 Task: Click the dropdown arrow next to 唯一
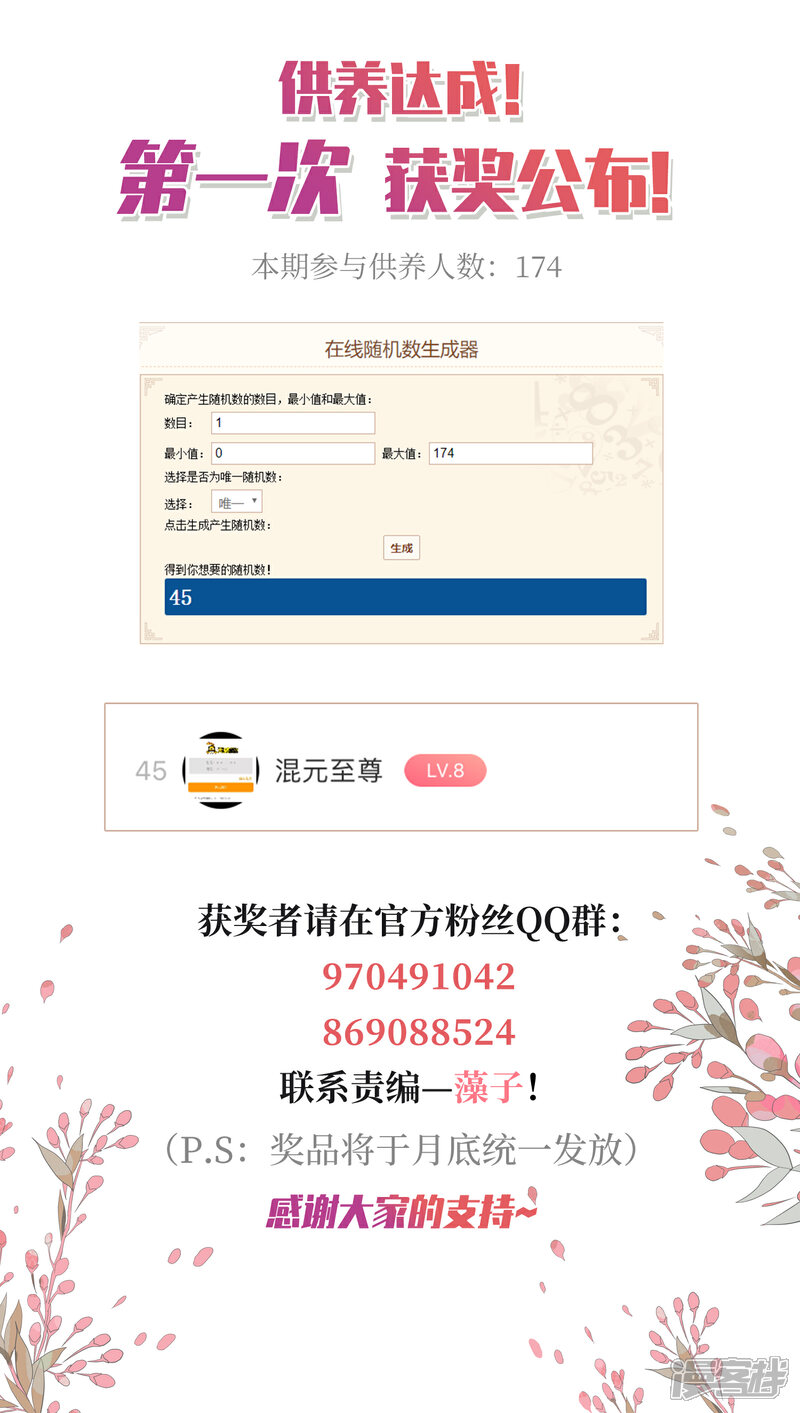tap(254, 501)
